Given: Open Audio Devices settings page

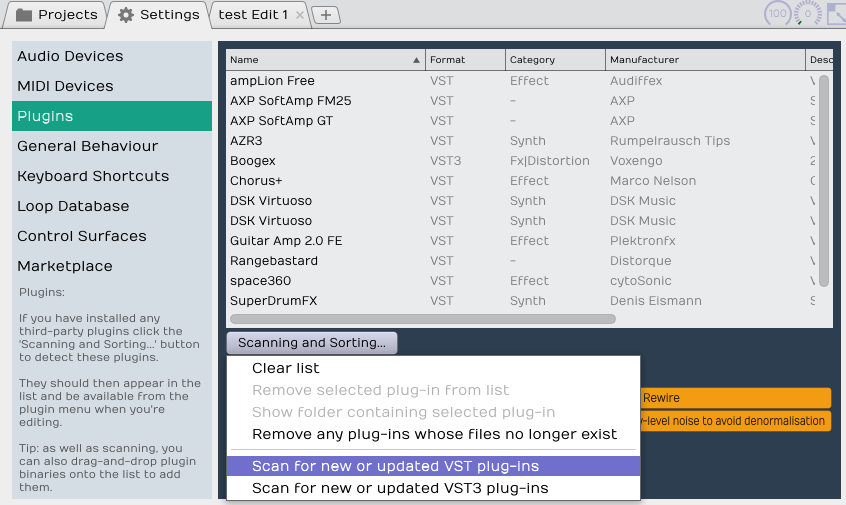Looking at the screenshot, I should 70,56.
